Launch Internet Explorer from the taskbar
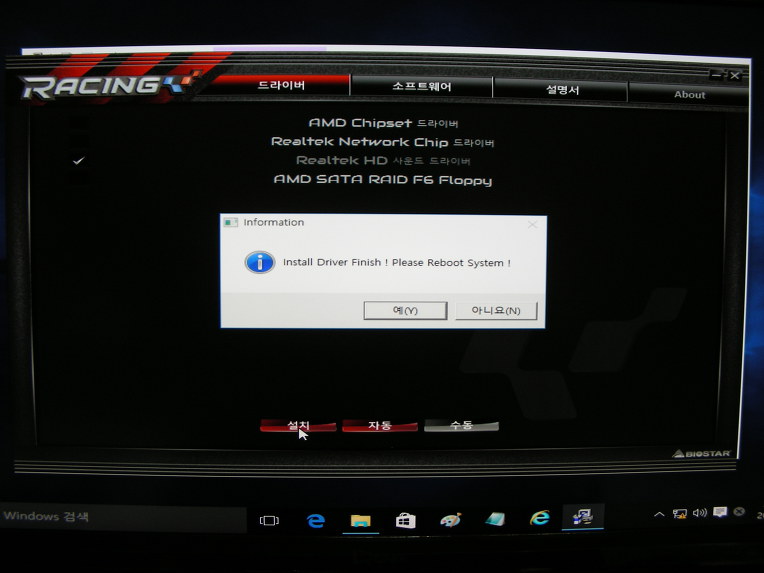Screen dimensions: 764x573 539,517
